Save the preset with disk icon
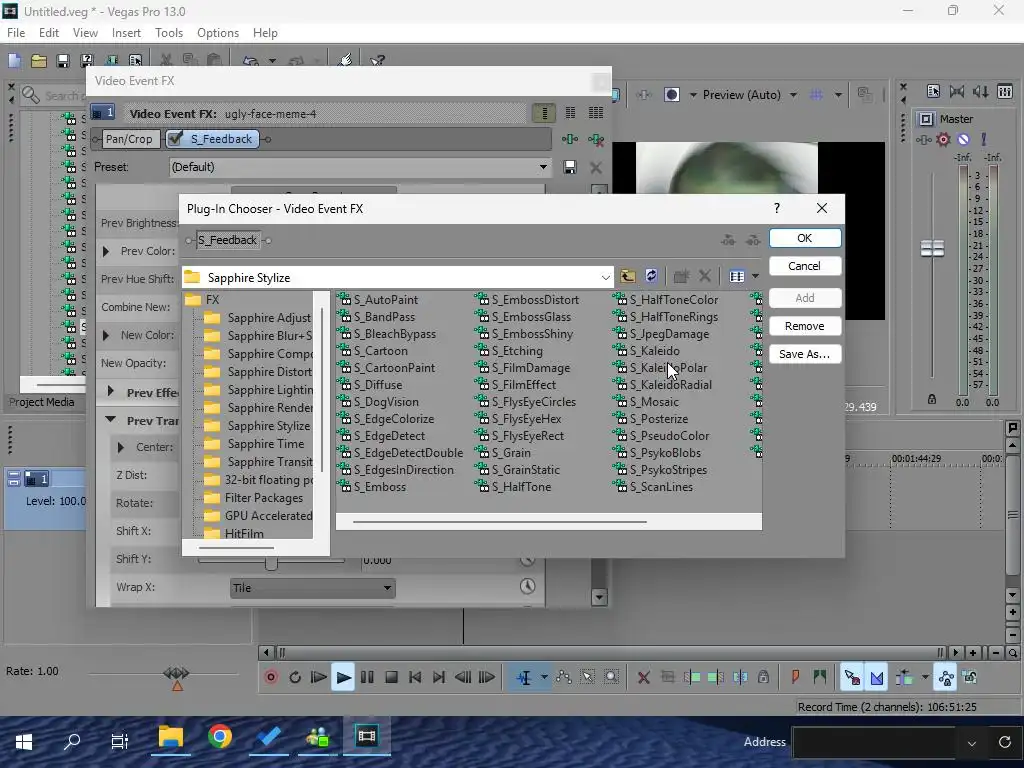This screenshot has height=768, width=1024. 569,167
